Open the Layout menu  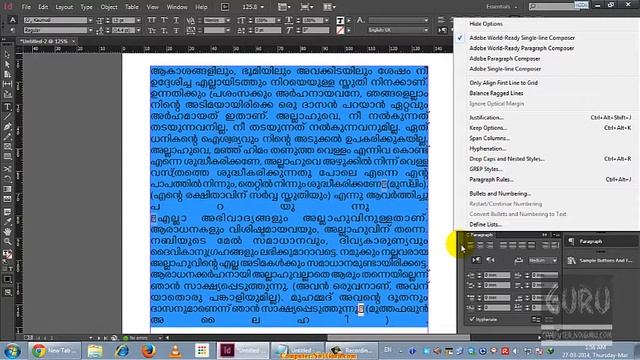(64, 7)
